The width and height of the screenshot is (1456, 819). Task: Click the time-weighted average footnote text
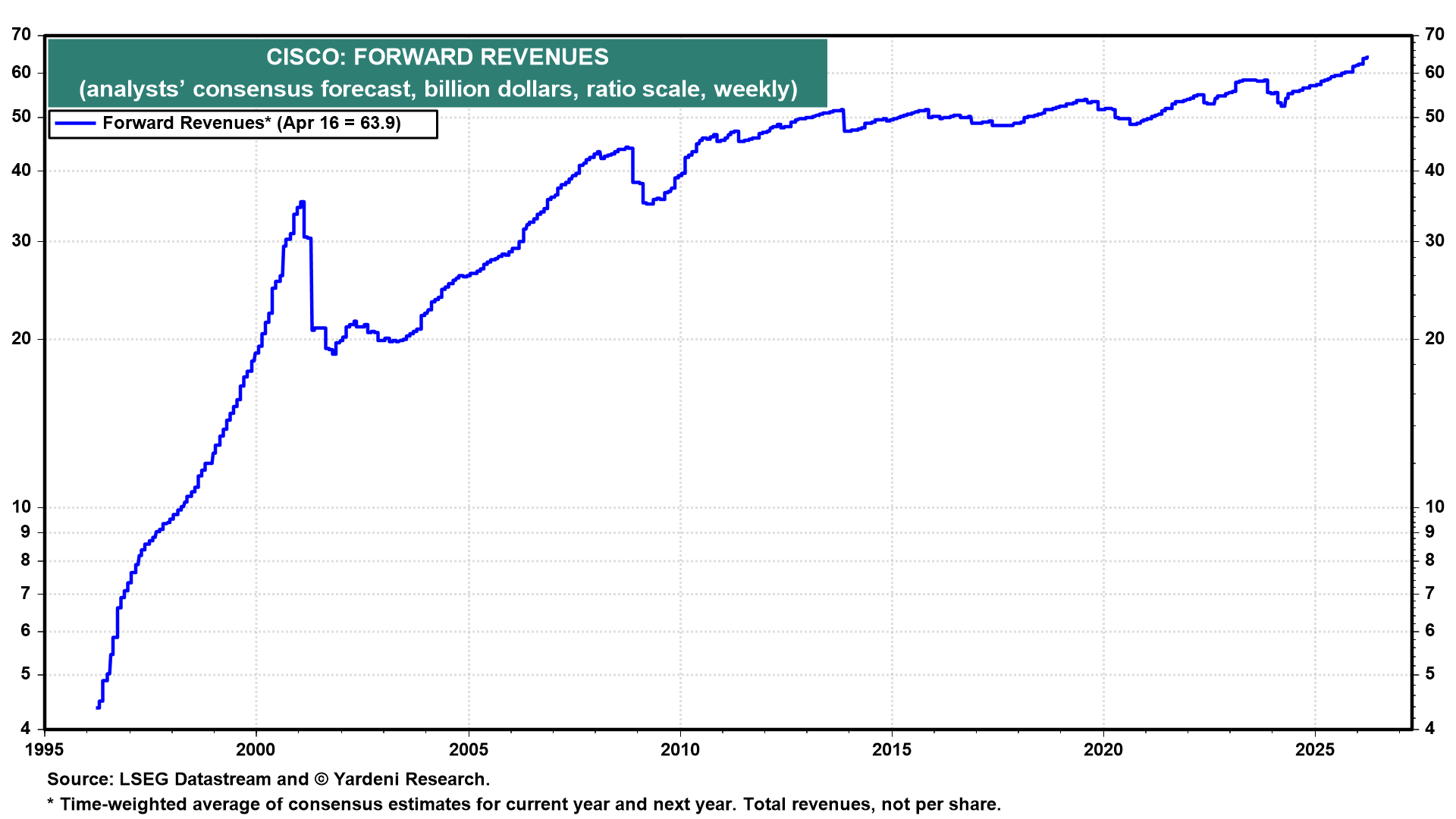[x=523, y=805]
